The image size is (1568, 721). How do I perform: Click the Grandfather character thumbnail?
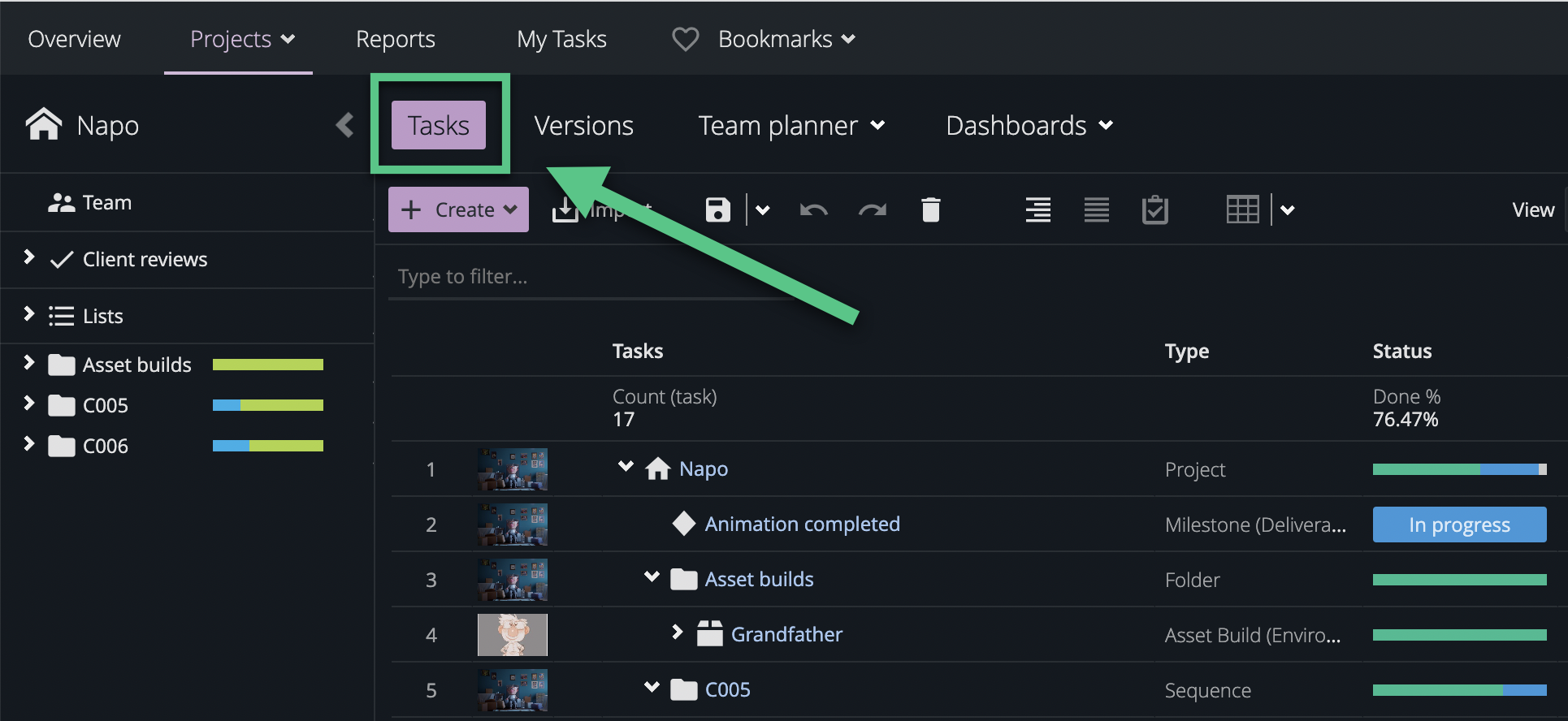(x=513, y=635)
